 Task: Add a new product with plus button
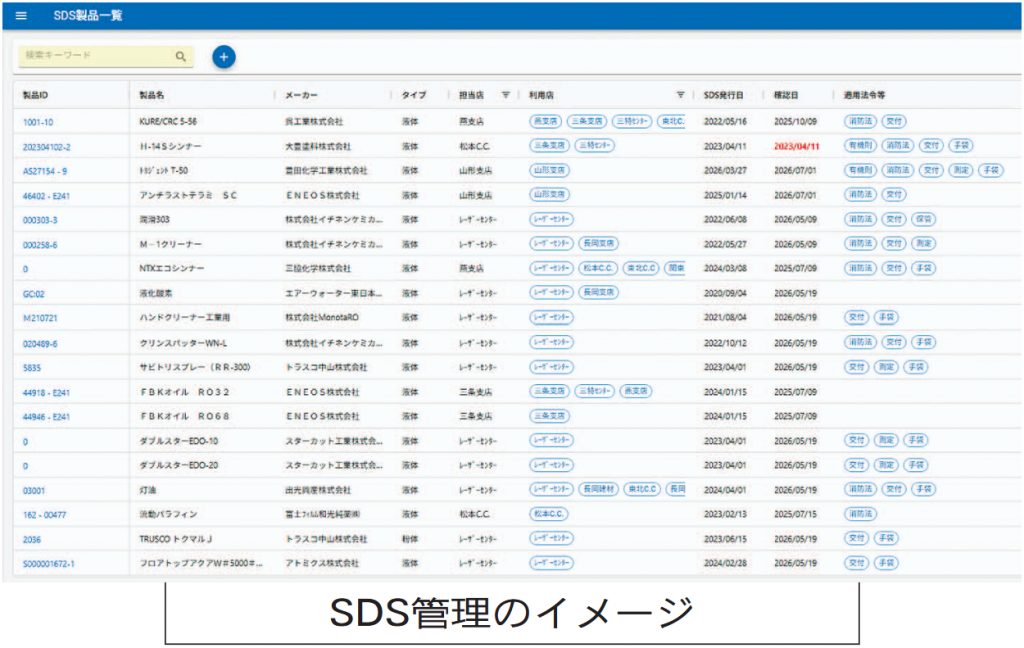(223, 57)
